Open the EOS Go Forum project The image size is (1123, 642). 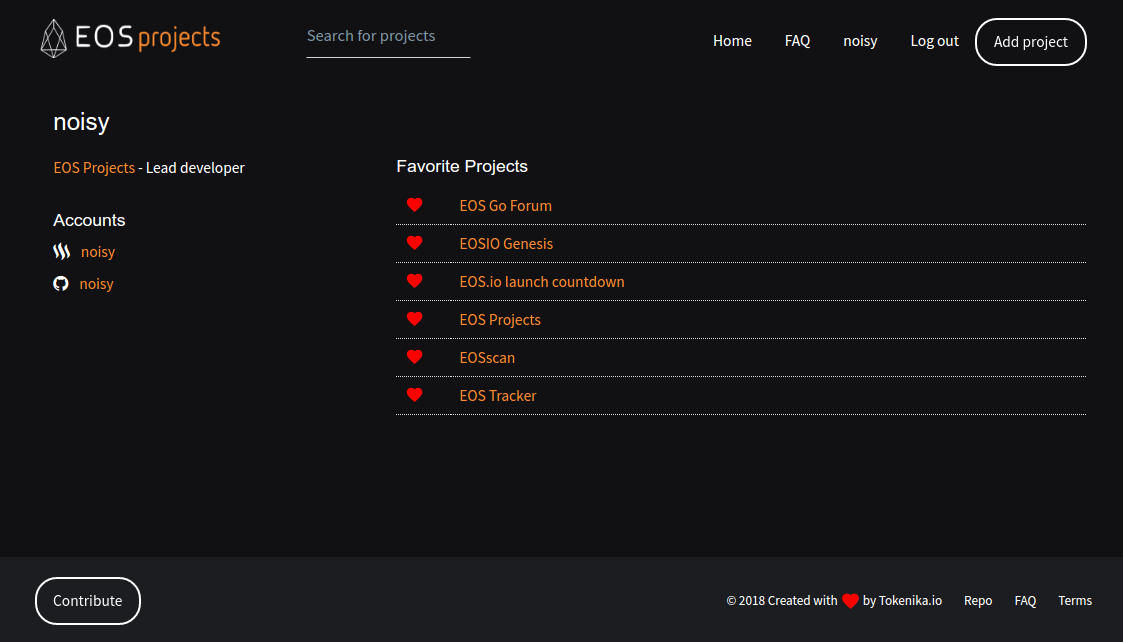tap(506, 206)
